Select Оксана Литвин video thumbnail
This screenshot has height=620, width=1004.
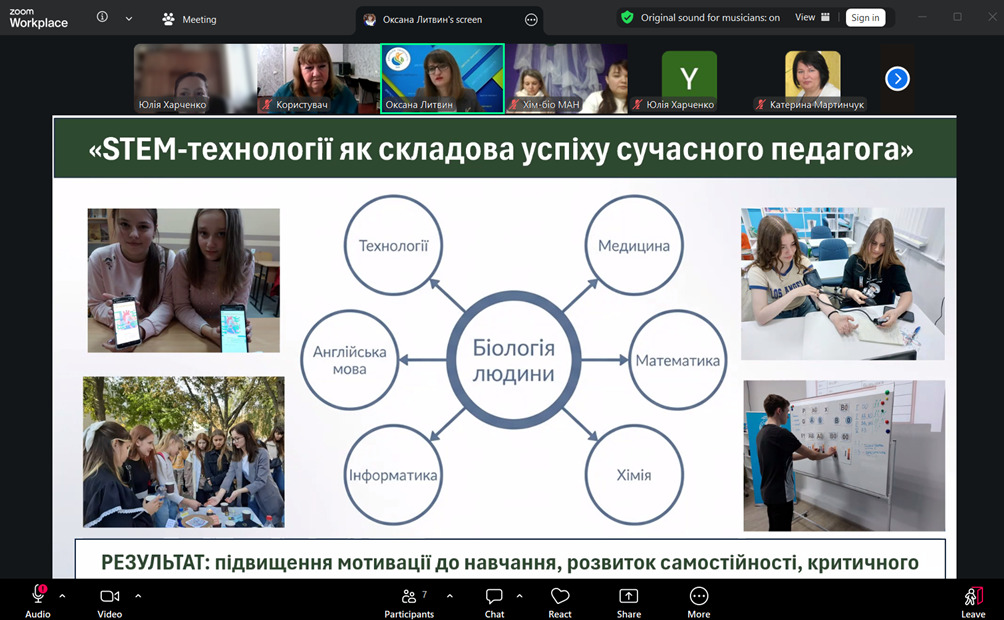pos(442,78)
